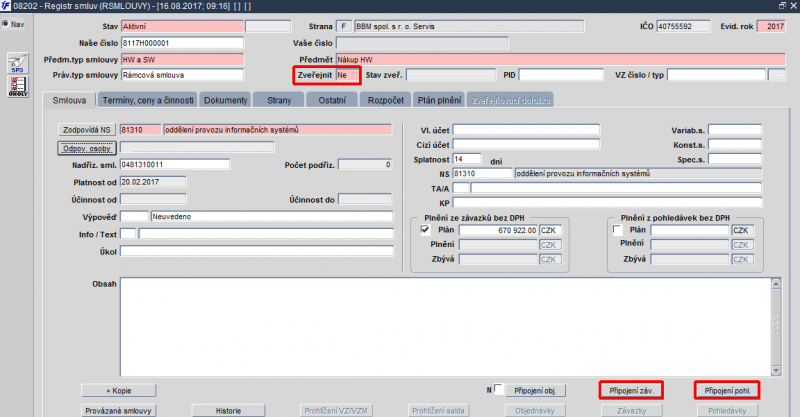Open Provázané smlouvy

118,410
